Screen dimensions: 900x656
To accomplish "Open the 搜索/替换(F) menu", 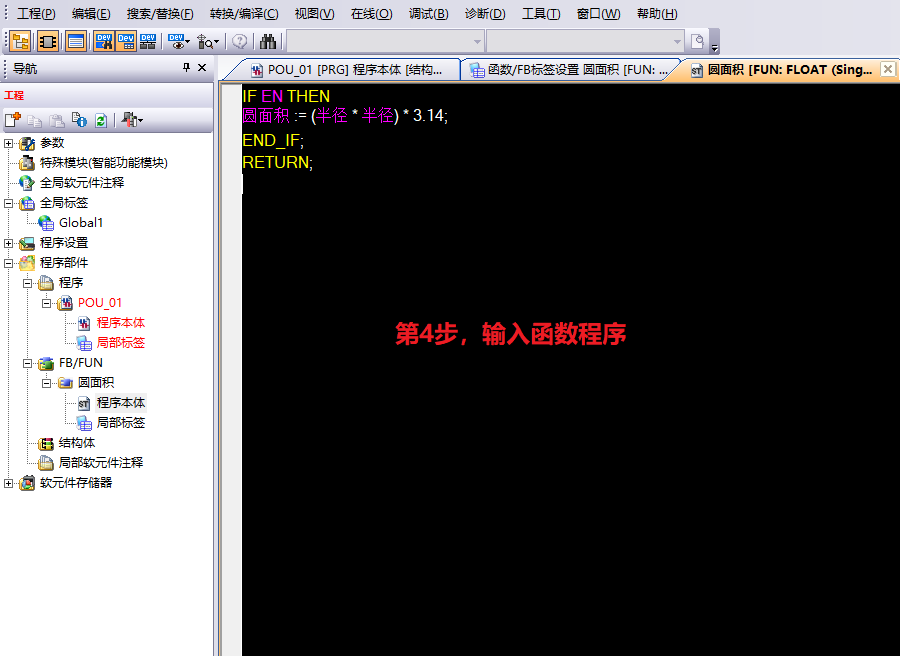I will pyautogui.click(x=160, y=14).
